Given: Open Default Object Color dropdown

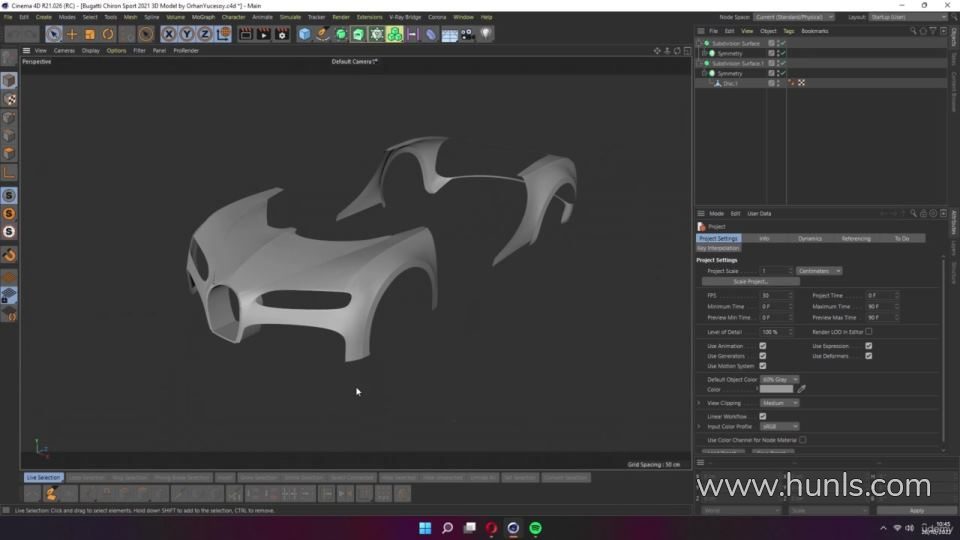Looking at the screenshot, I should tap(779, 380).
